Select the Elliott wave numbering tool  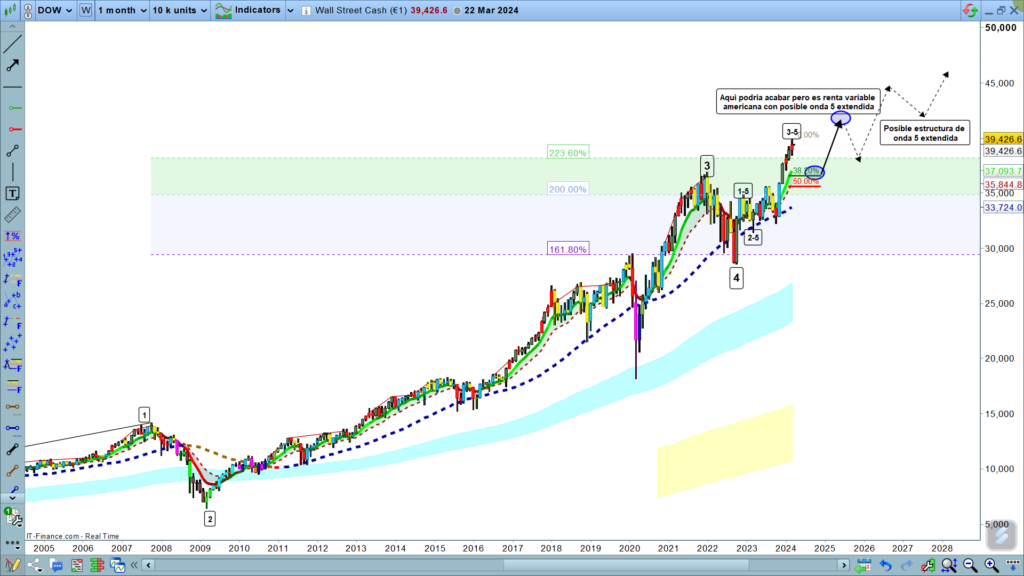pos(13,258)
